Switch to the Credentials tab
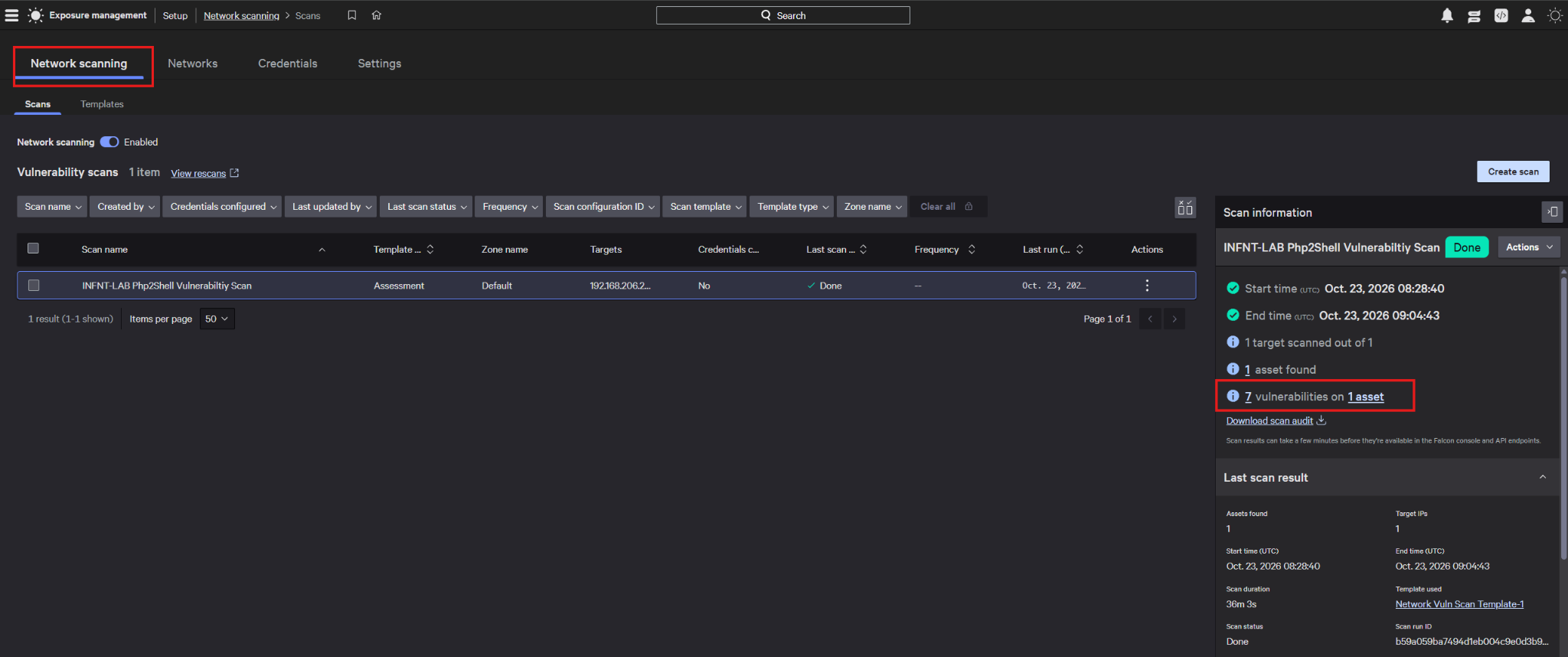This screenshot has width=1568, height=657. 288,64
